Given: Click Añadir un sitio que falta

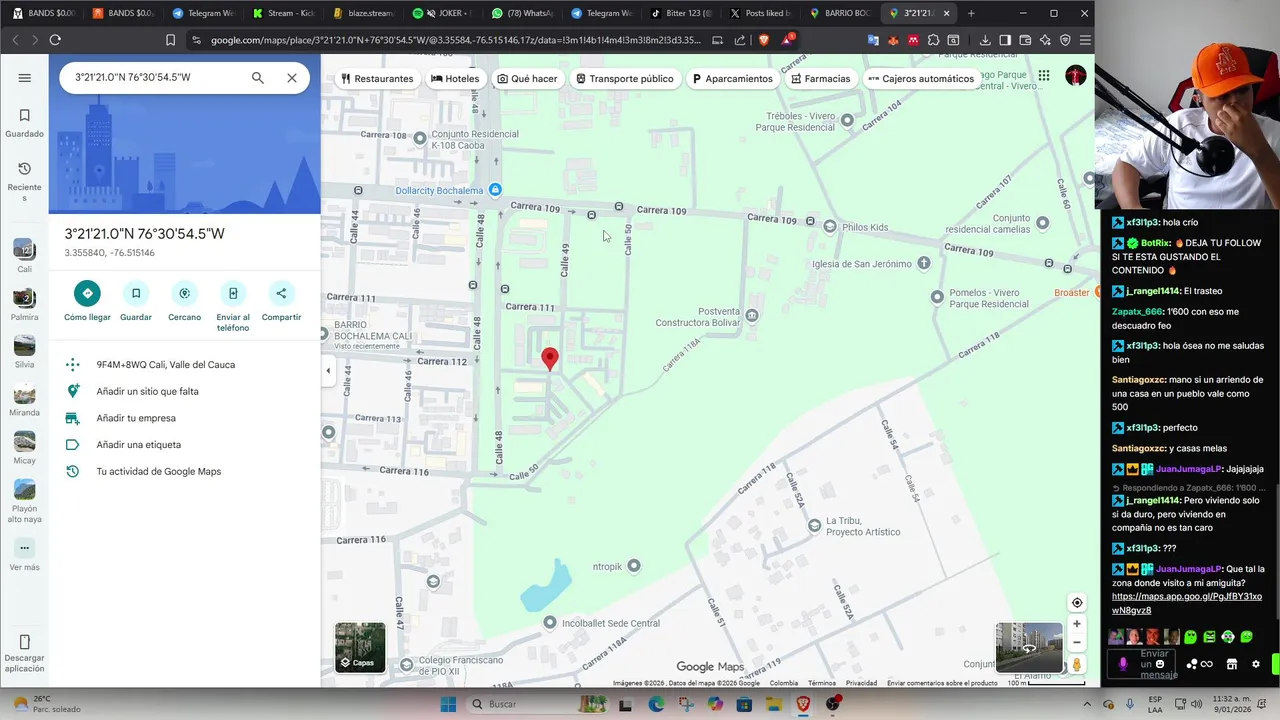Looking at the screenshot, I should [184, 391].
